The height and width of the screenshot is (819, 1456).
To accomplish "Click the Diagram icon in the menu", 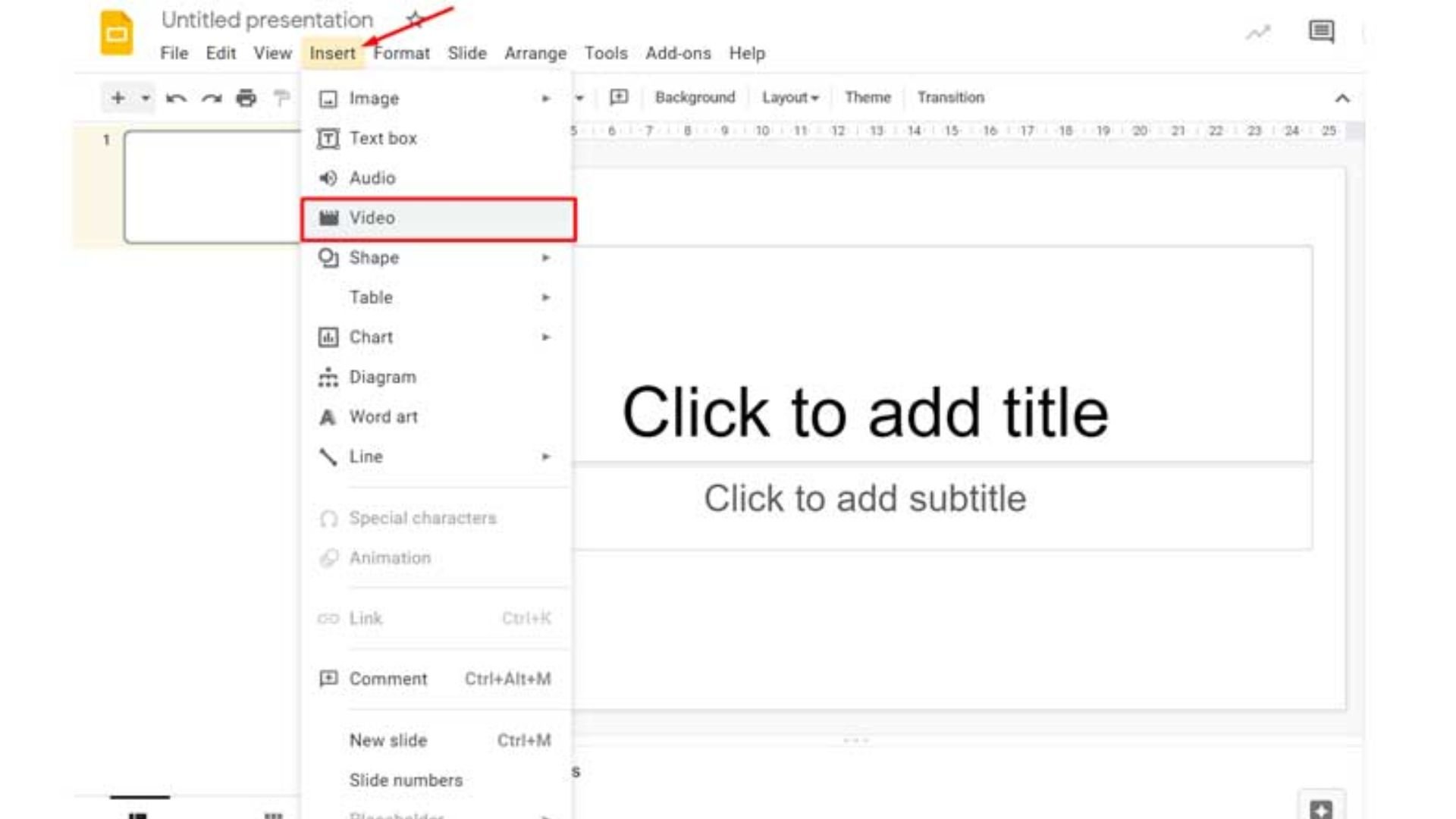I will pos(328,377).
